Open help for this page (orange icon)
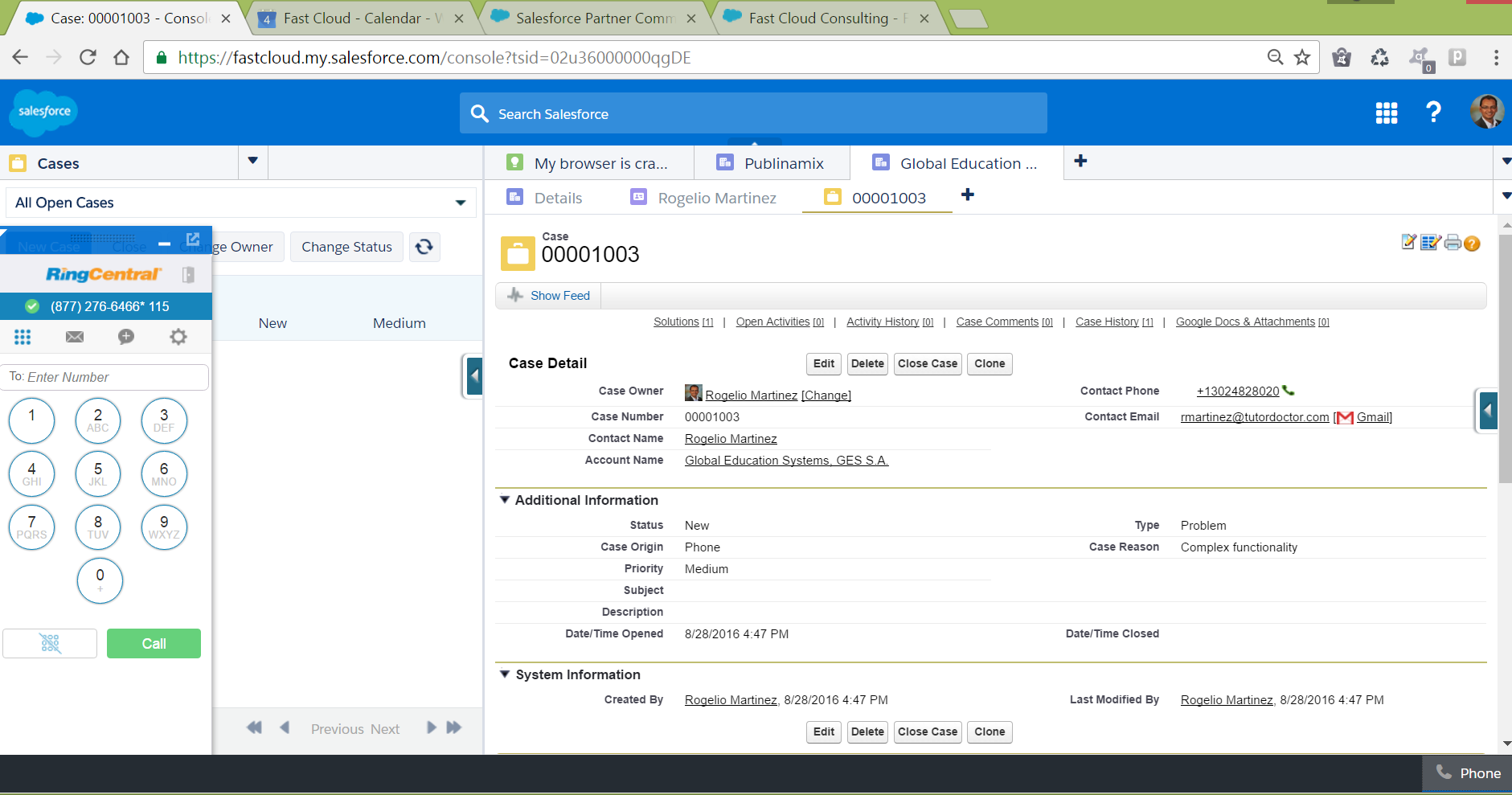Viewport: 1512px width, 795px height. click(x=1472, y=244)
